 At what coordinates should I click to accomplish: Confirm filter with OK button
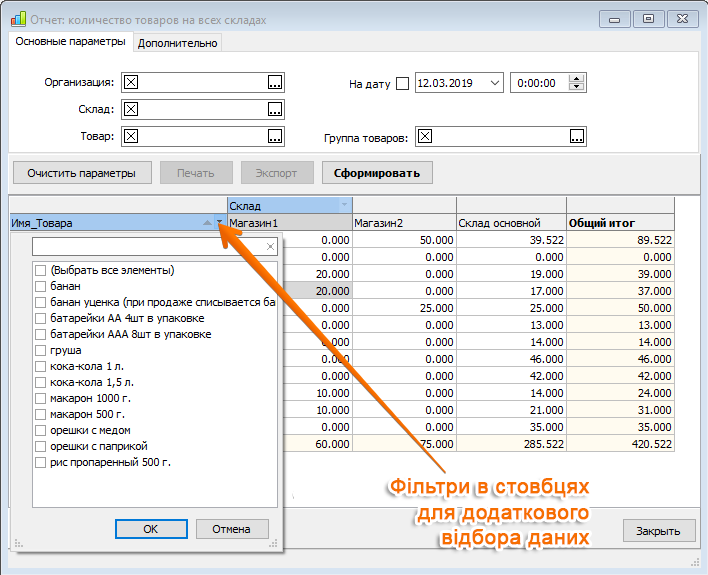pyautogui.click(x=151, y=529)
